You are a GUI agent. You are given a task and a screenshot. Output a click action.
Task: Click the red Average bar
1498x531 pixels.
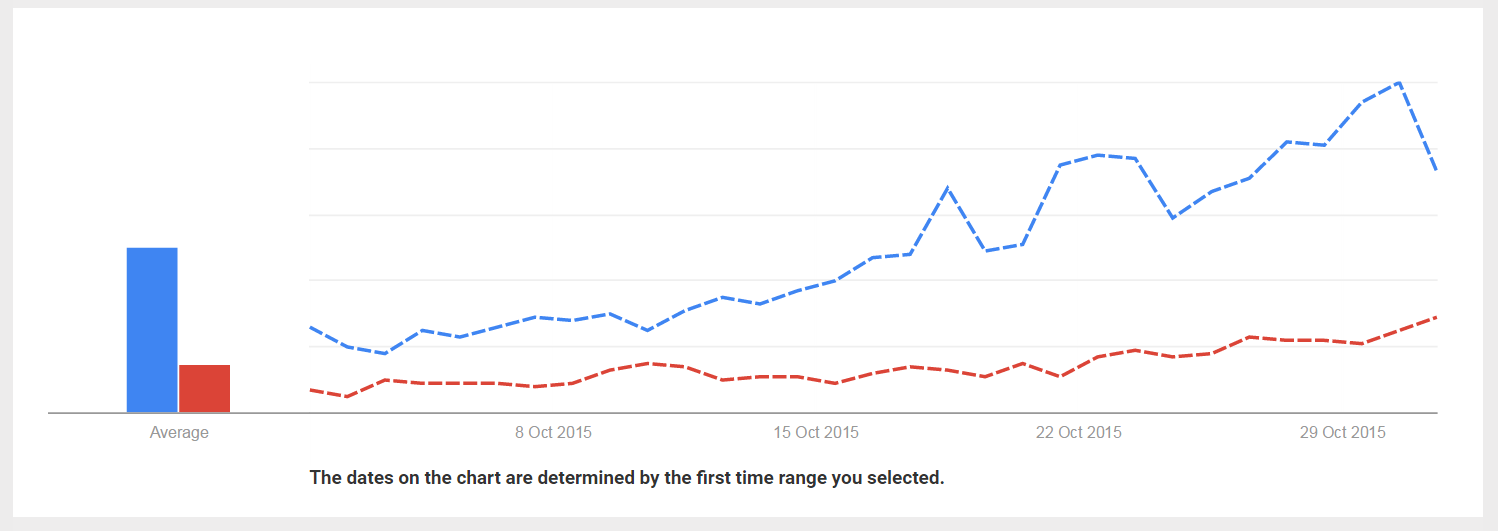204,388
